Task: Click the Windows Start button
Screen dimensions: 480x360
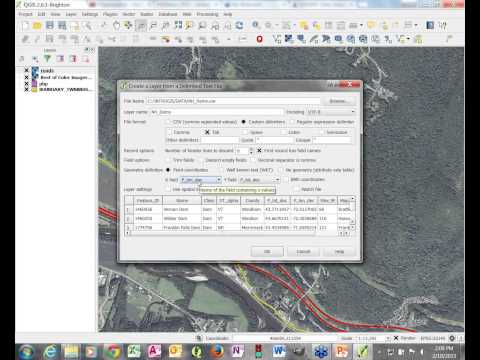Action: tap(26, 352)
